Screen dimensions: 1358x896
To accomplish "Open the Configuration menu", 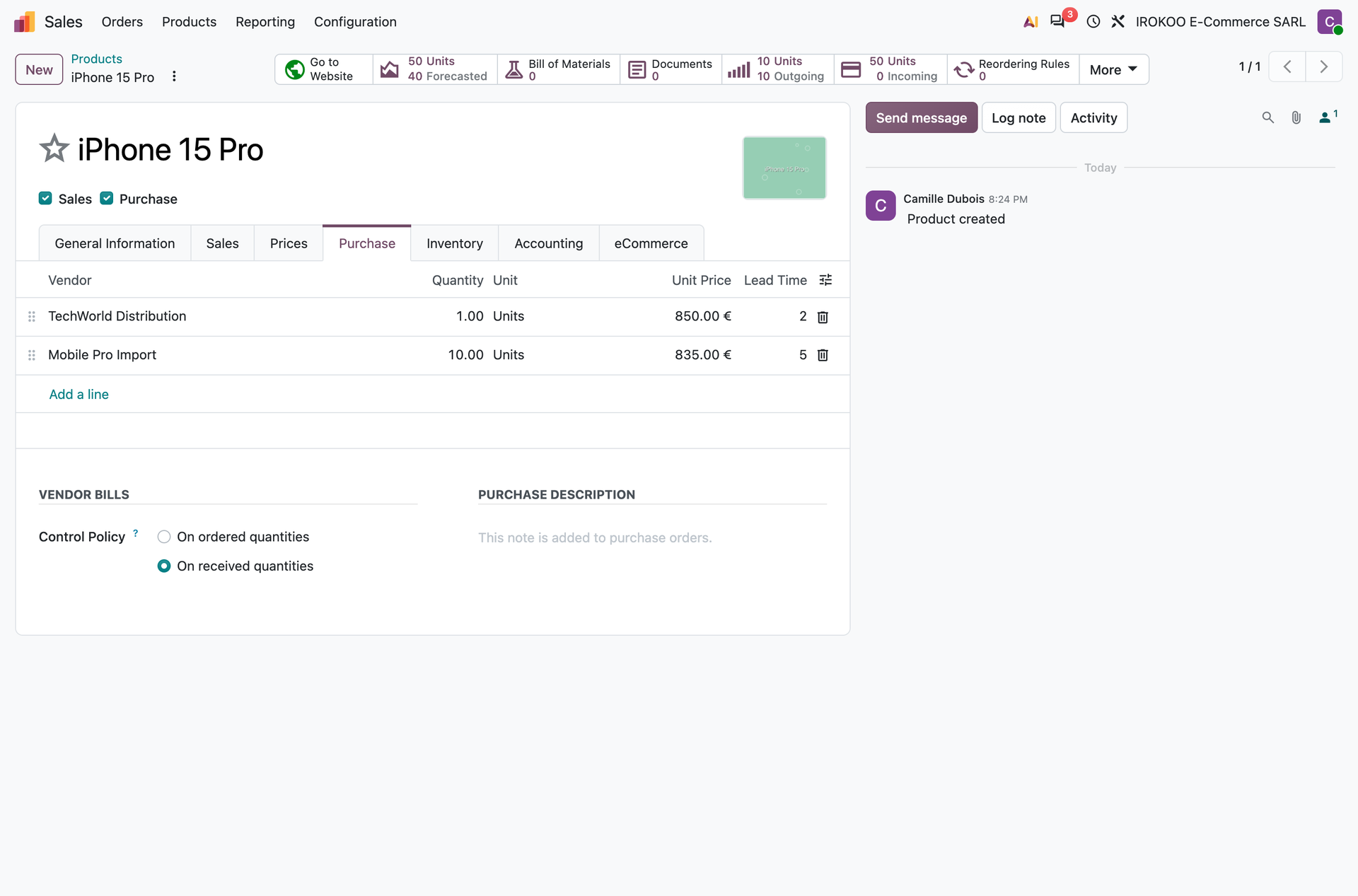I will (x=355, y=22).
